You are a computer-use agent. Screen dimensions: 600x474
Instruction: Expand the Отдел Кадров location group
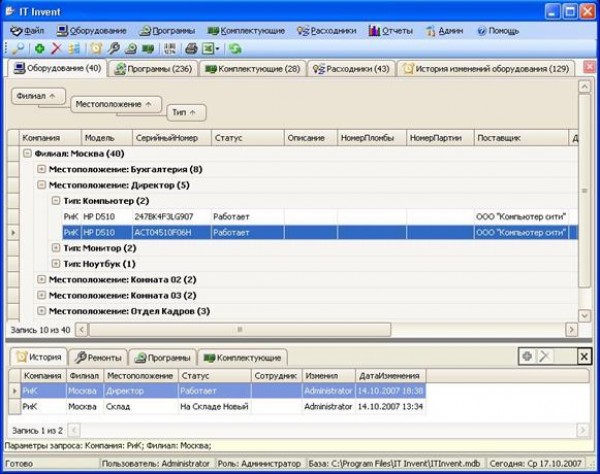click(41, 311)
